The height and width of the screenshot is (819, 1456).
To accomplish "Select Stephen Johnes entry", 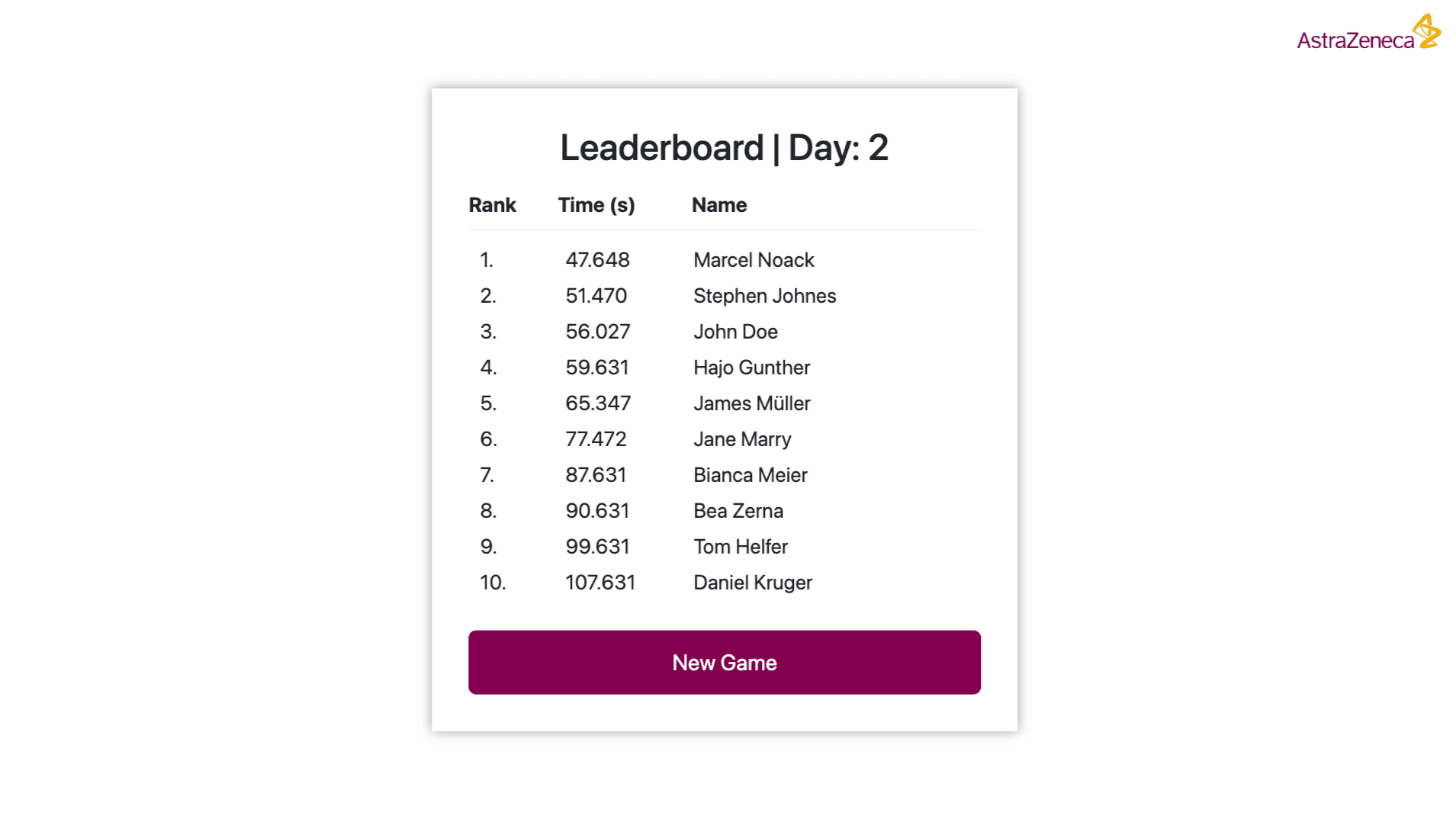I will click(x=764, y=296).
